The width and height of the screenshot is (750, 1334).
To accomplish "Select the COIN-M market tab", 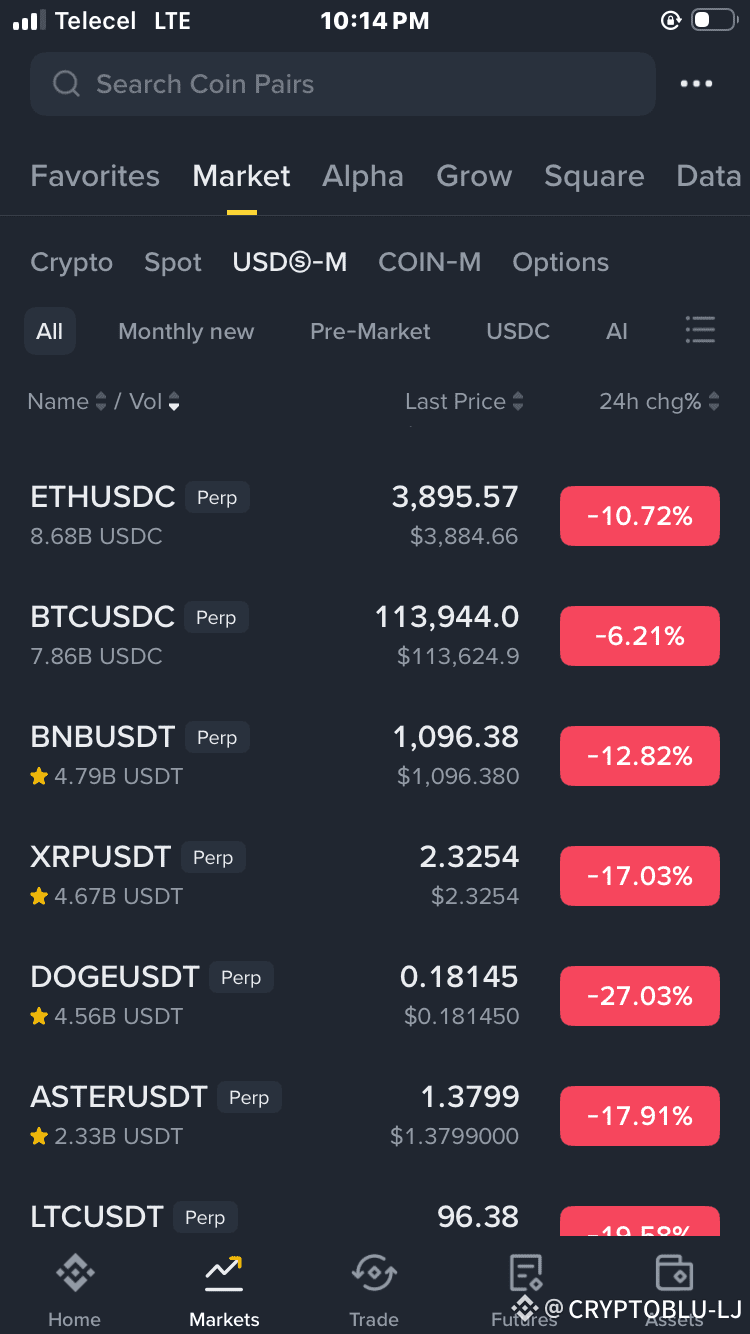I will click(430, 262).
